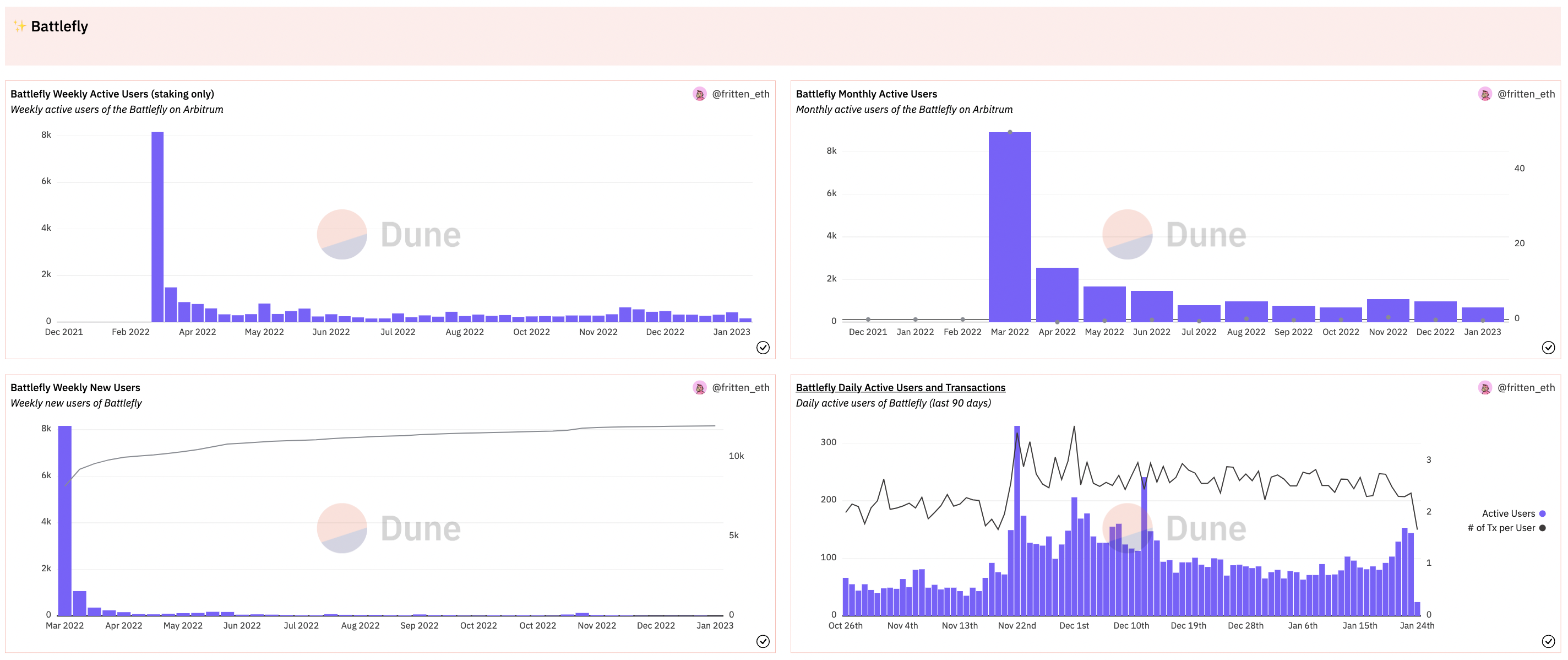Click the tallest weekly active users bar
The image size is (1568, 660).
coord(157,226)
